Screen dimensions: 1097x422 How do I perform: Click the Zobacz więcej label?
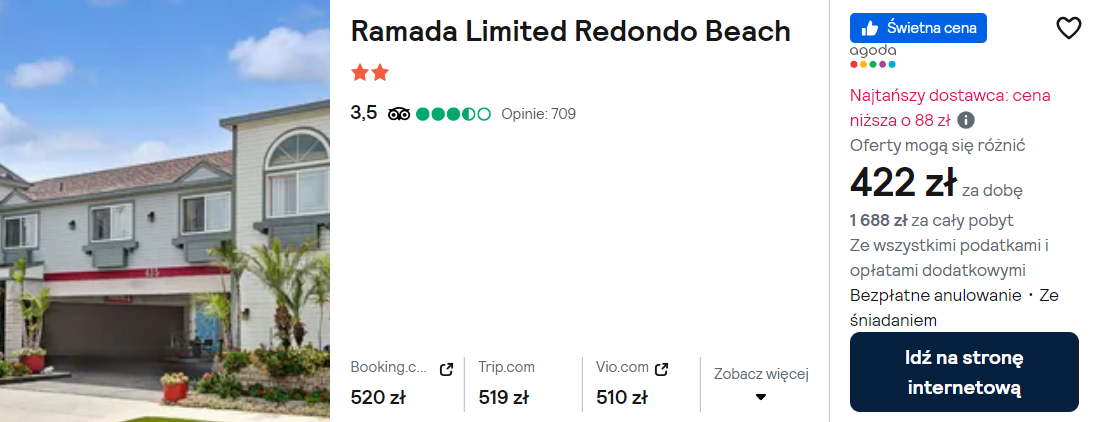click(x=760, y=374)
